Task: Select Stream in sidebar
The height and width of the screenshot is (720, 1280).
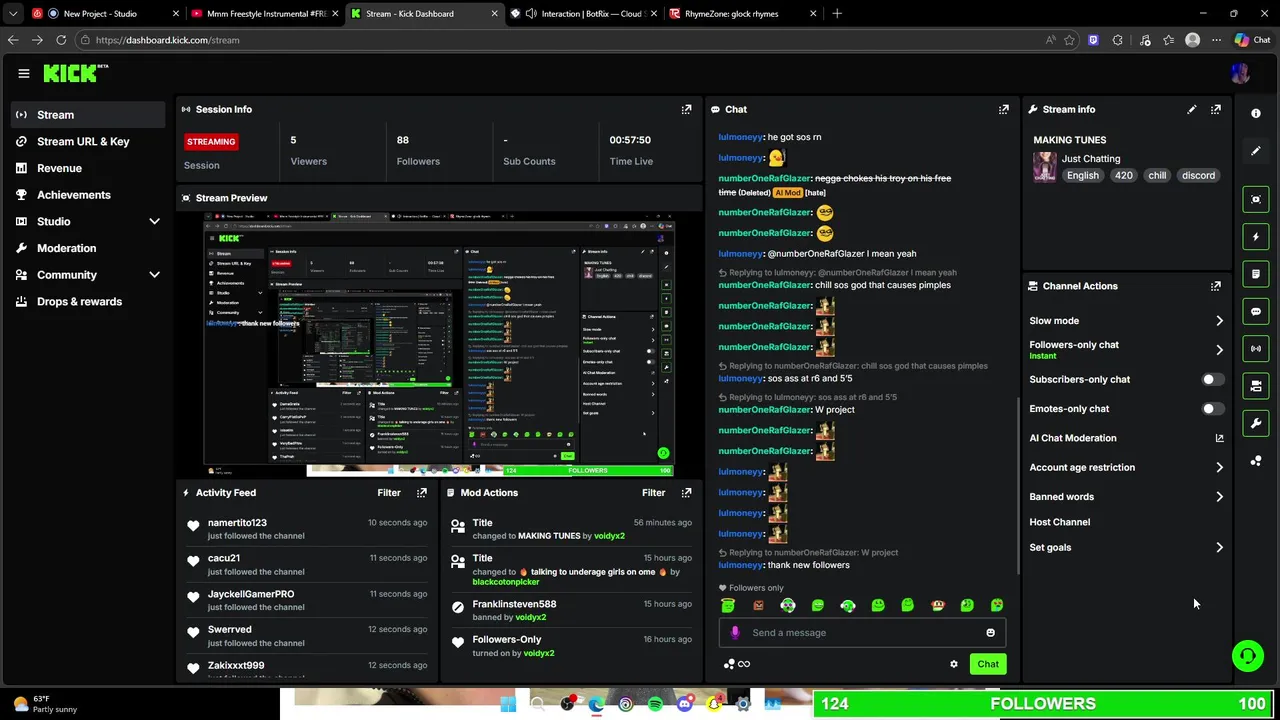Action: [x=88, y=115]
